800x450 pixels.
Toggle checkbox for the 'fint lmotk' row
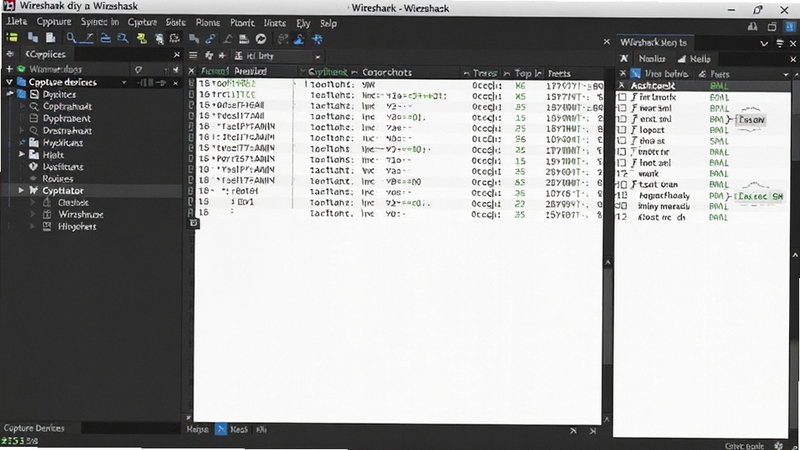622,97
